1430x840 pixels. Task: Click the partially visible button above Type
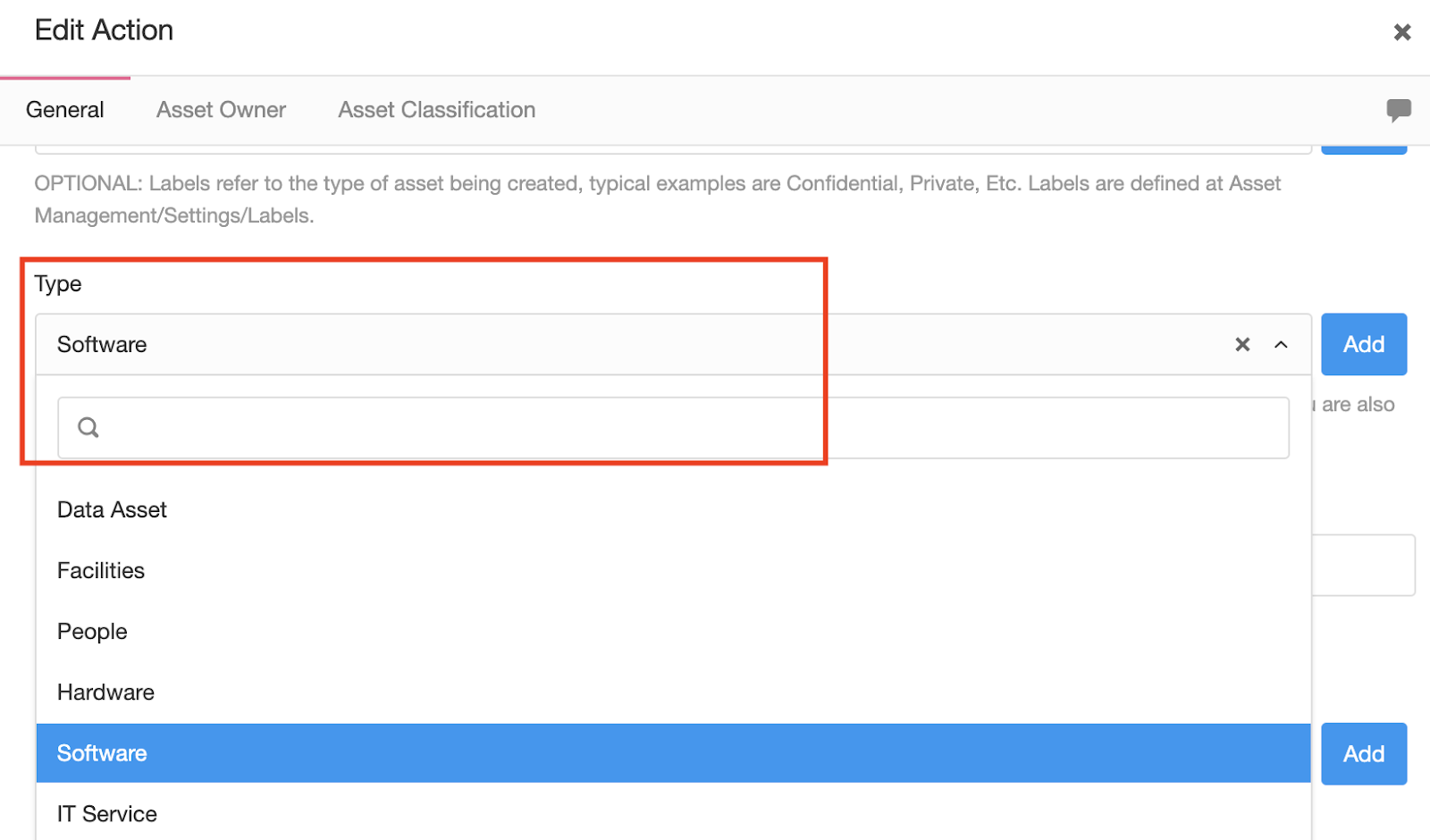[x=1364, y=149]
